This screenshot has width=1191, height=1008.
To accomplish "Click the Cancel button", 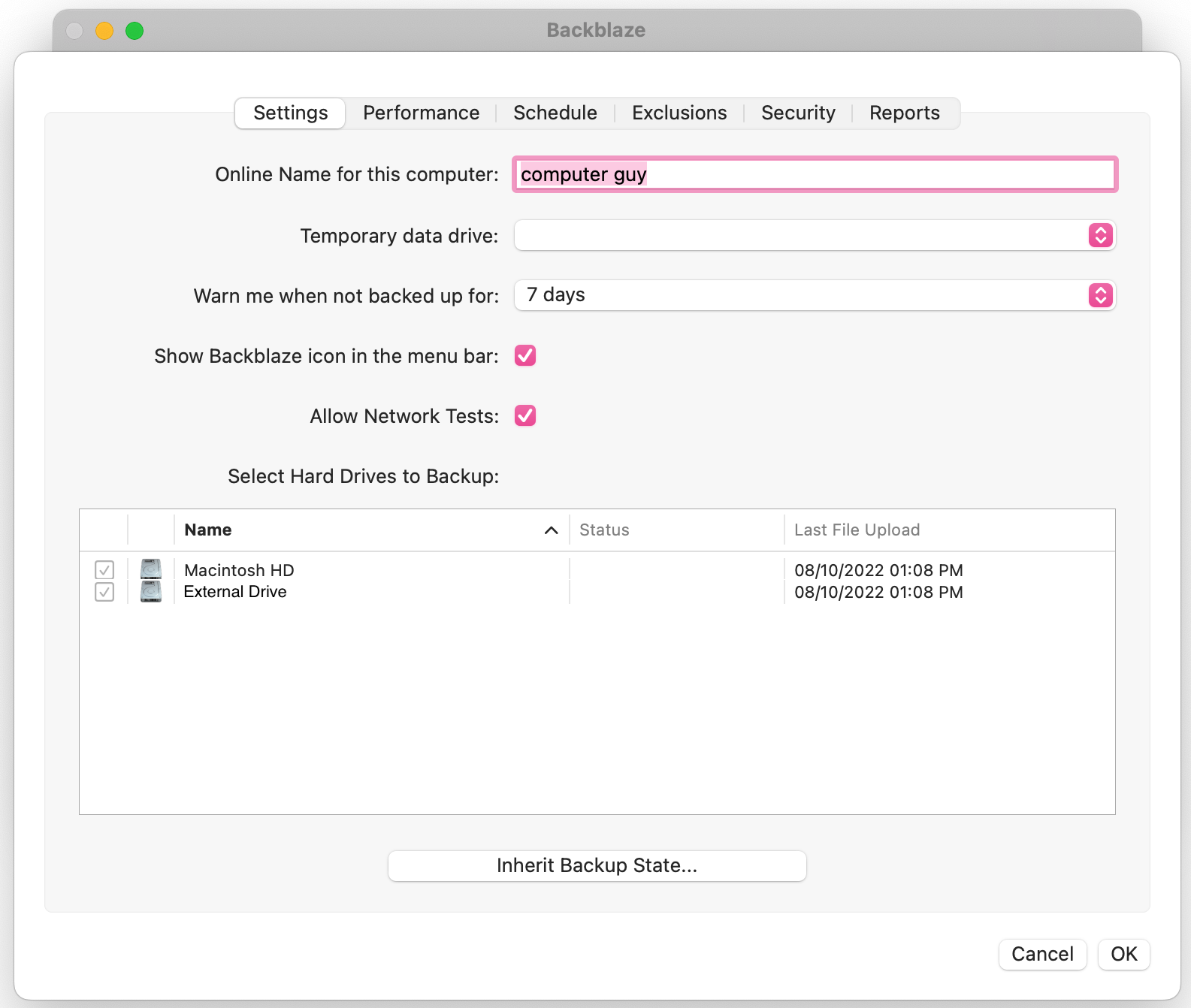I will pyautogui.click(x=1042, y=954).
